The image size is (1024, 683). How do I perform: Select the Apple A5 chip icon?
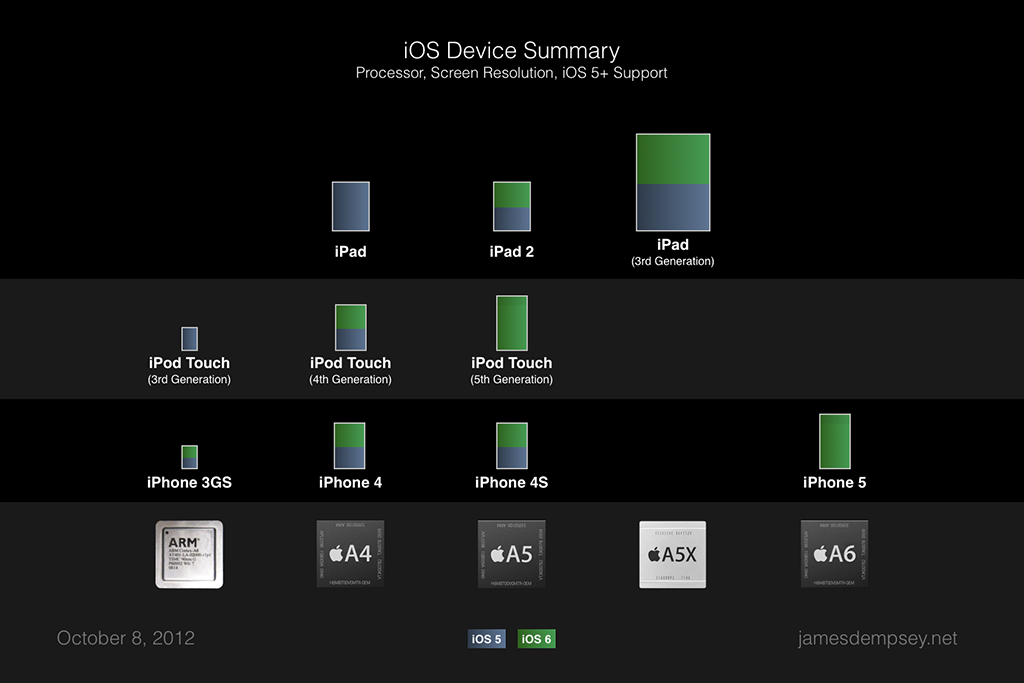[x=511, y=554]
